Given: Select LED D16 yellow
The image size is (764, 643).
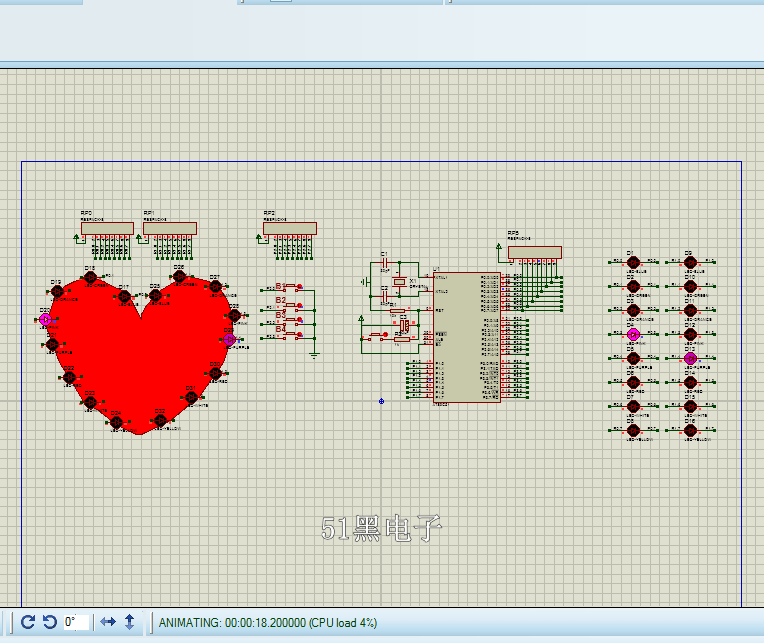Looking at the screenshot, I should pyautogui.click(x=690, y=430).
